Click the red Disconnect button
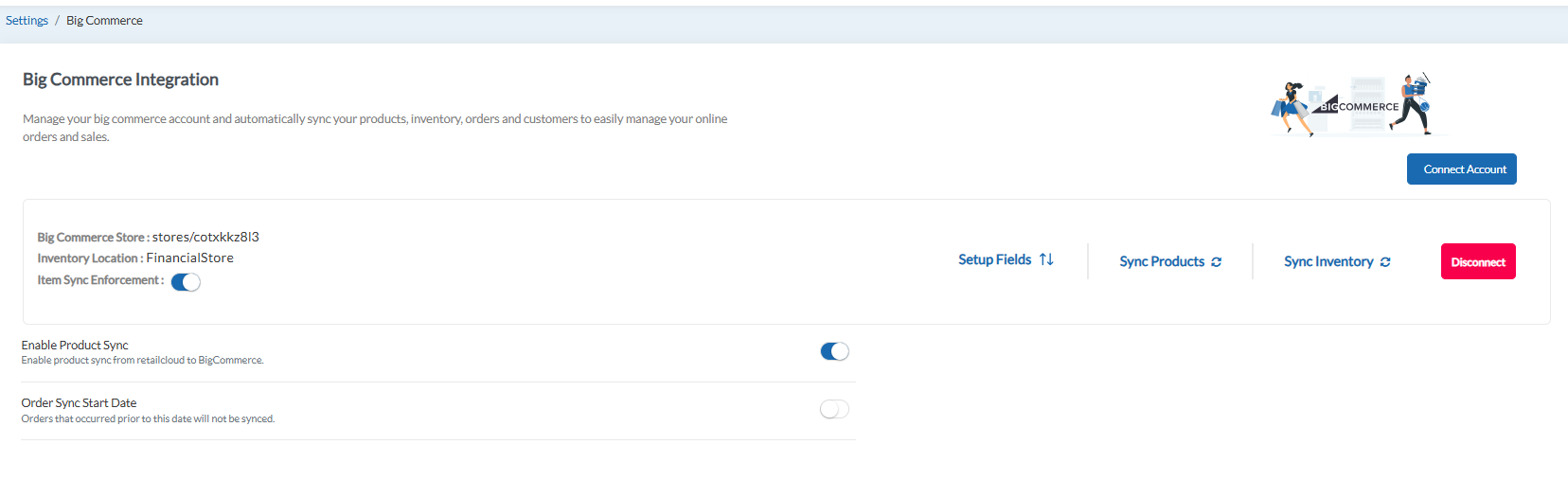Screen dimensions: 1568x480 coord(1478,261)
